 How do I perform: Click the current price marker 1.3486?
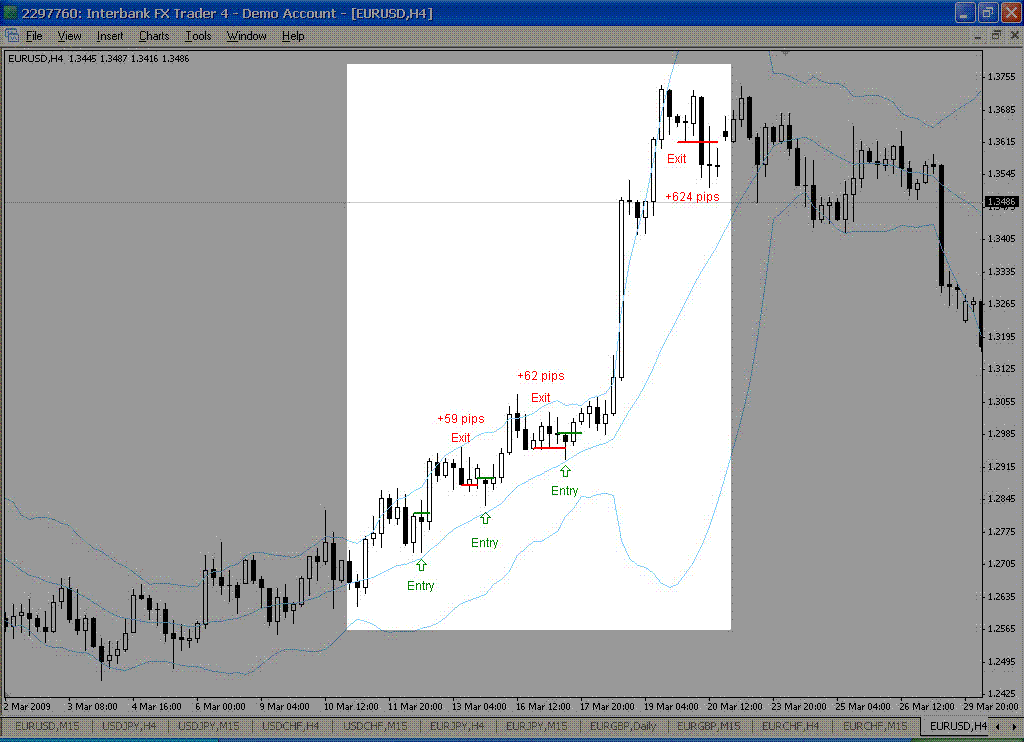1001,202
